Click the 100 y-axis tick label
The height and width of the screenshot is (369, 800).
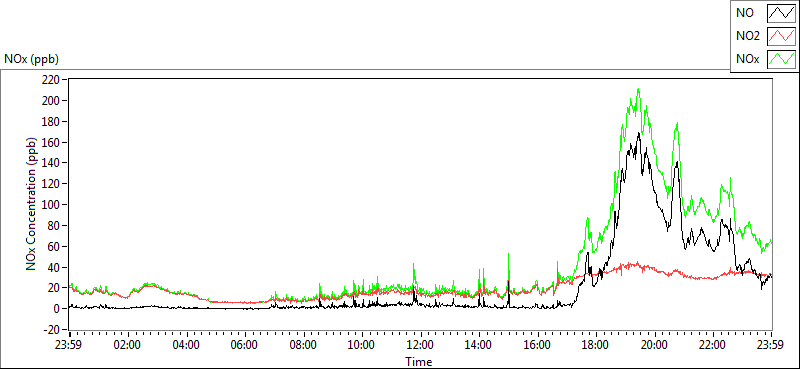52,205
